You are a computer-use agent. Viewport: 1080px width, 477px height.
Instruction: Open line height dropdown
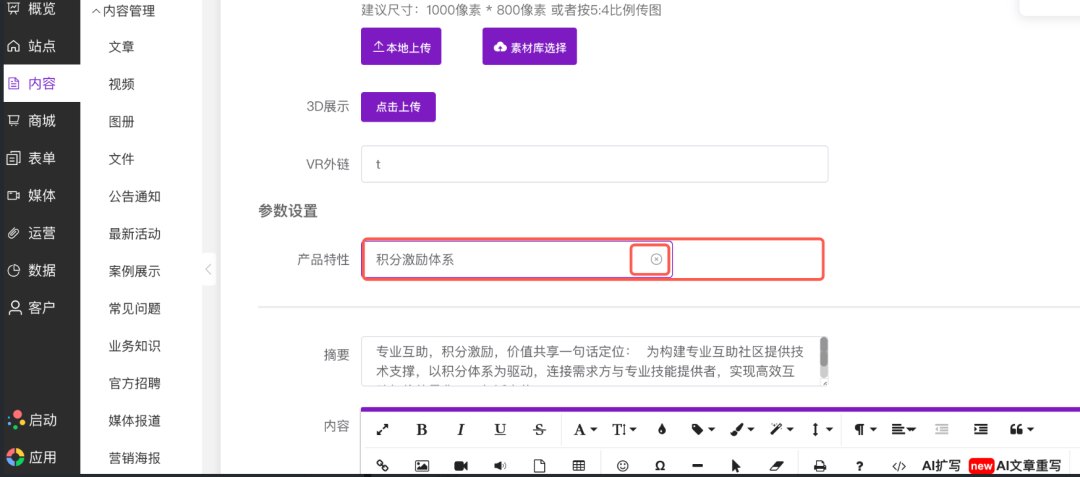(x=820, y=430)
